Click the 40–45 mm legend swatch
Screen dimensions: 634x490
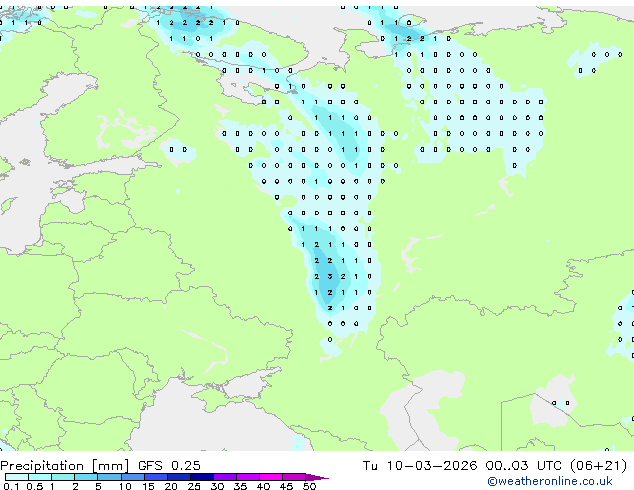coord(270,477)
